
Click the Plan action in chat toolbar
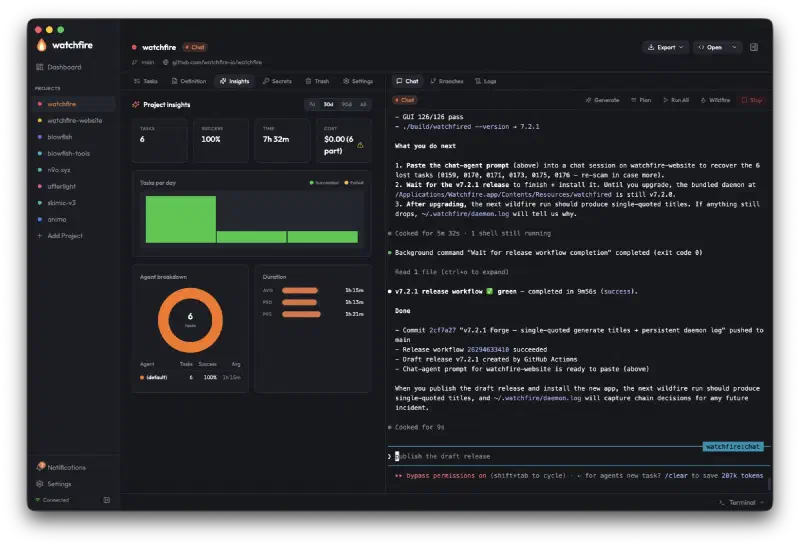tap(641, 100)
